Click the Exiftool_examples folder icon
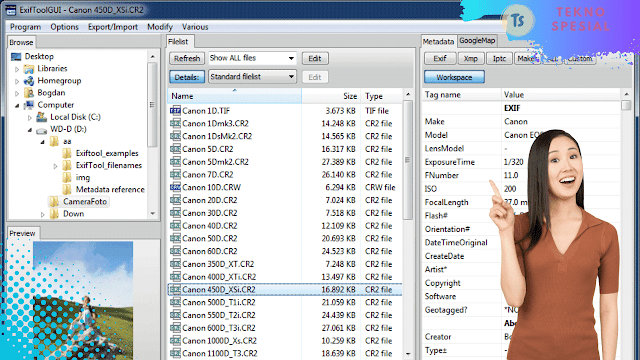This screenshot has width=640, height=360. [67, 153]
